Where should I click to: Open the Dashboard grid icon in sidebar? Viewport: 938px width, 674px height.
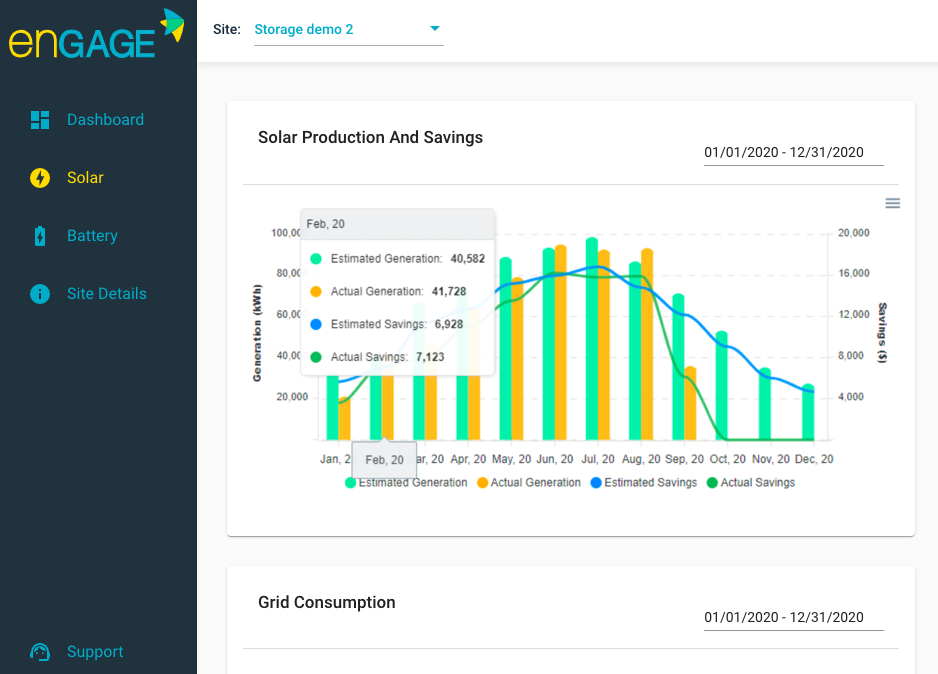pyautogui.click(x=40, y=119)
